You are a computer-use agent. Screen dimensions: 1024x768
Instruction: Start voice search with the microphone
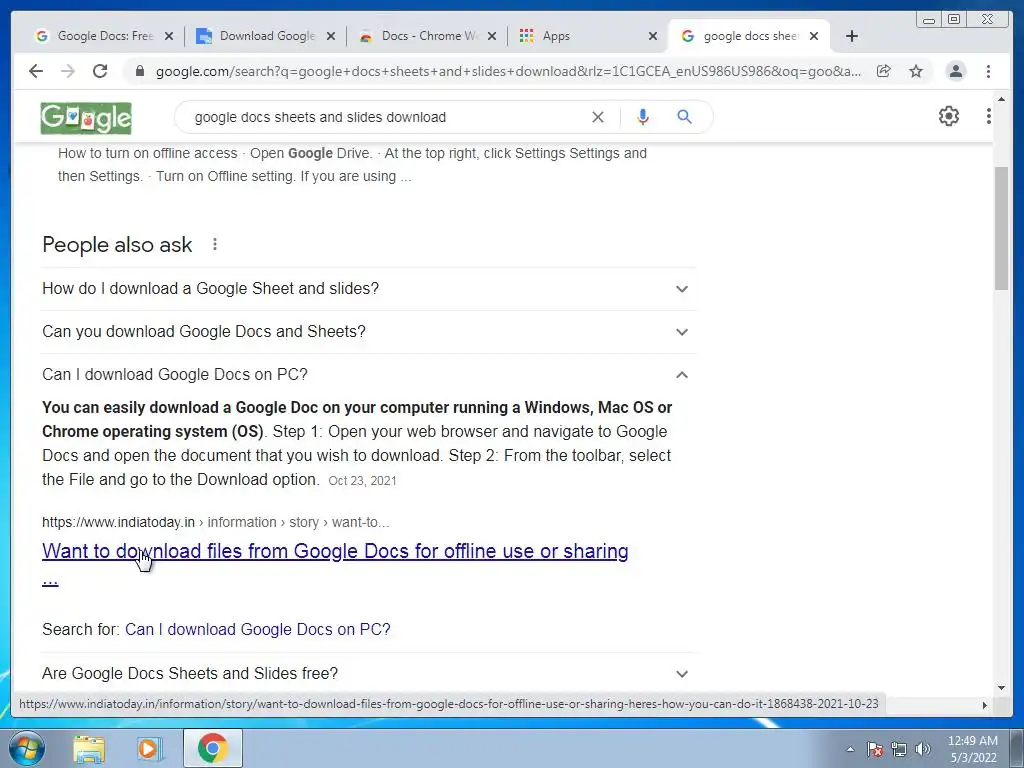pos(643,117)
